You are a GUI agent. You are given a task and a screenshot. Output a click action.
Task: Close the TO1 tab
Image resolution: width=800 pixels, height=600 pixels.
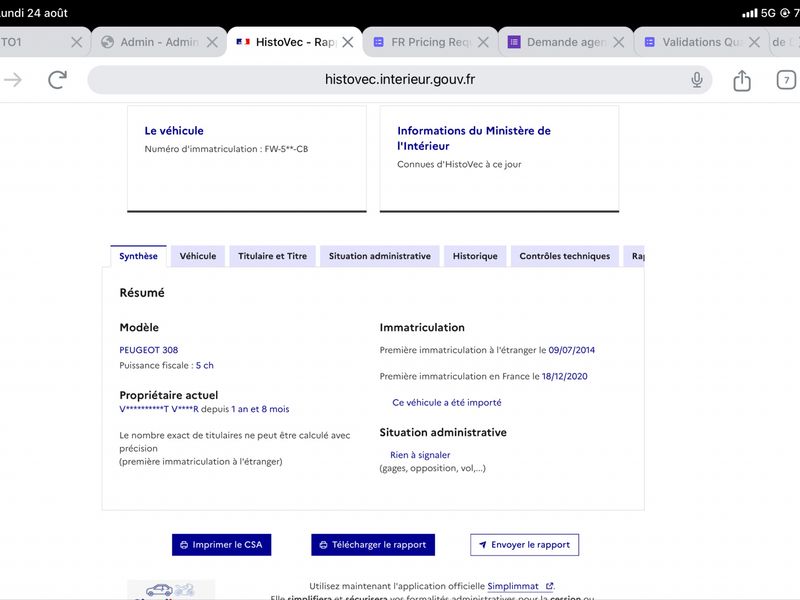(77, 42)
